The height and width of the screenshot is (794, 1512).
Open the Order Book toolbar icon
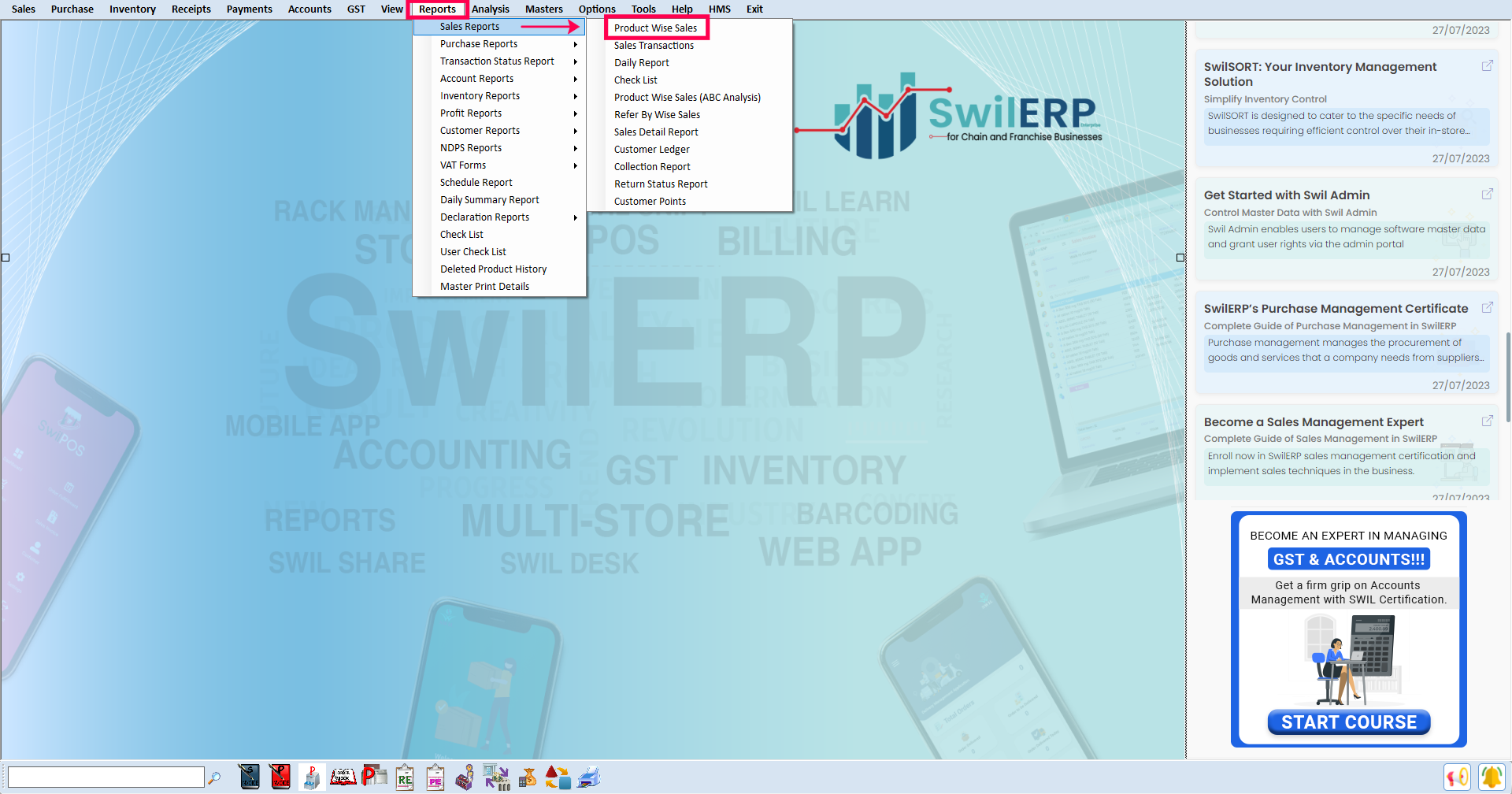(x=343, y=777)
